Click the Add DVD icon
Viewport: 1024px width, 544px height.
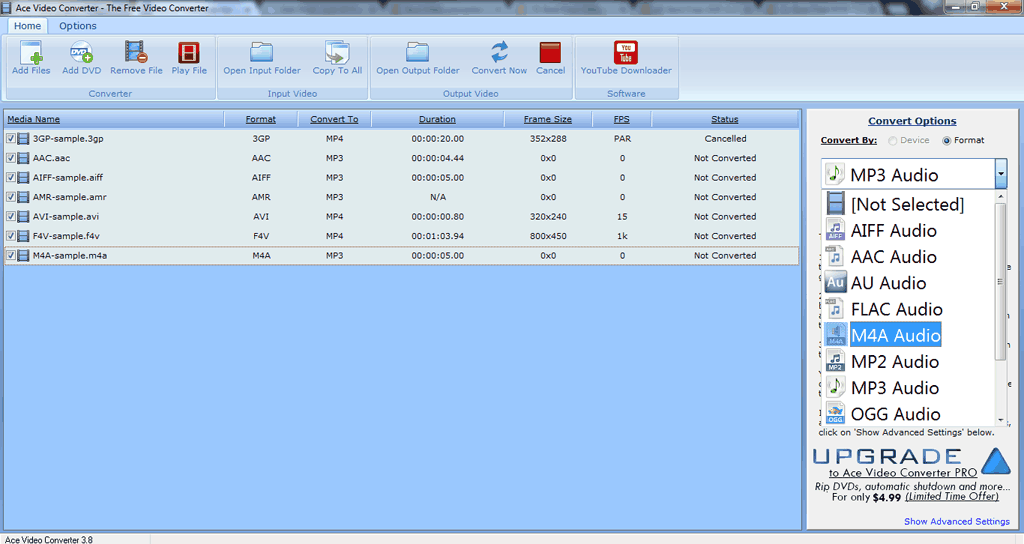click(82, 52)
